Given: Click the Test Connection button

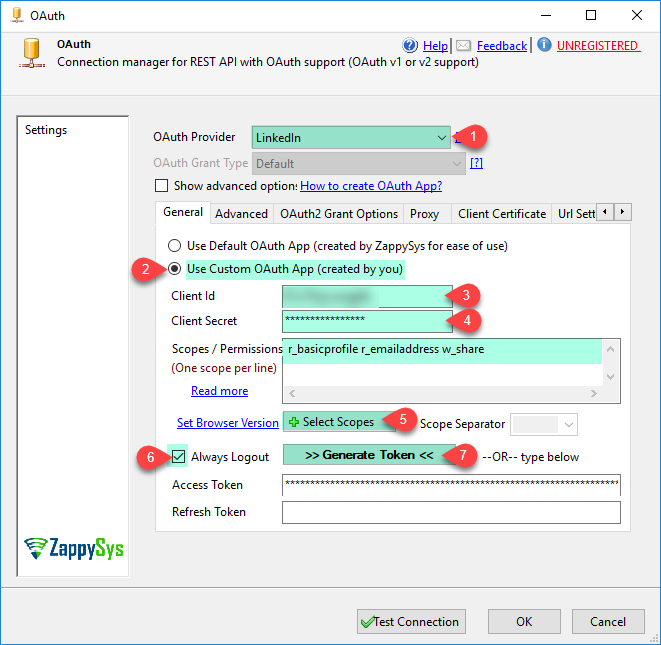Looking at the screenshot, I should 411,621.
